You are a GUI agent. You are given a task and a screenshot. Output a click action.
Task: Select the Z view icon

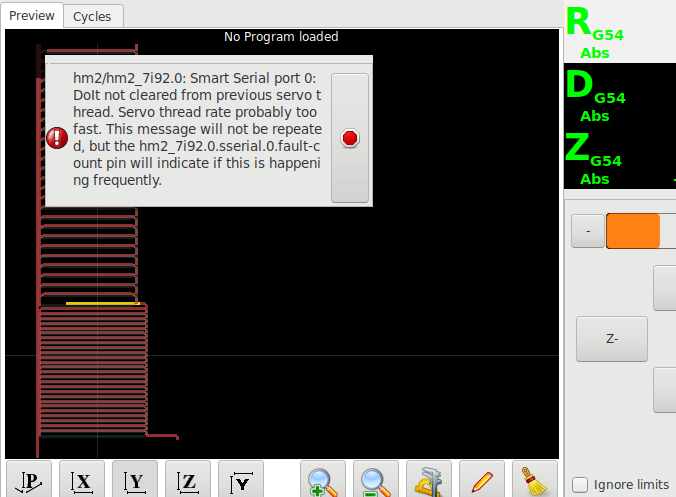(x=188, y=480)
